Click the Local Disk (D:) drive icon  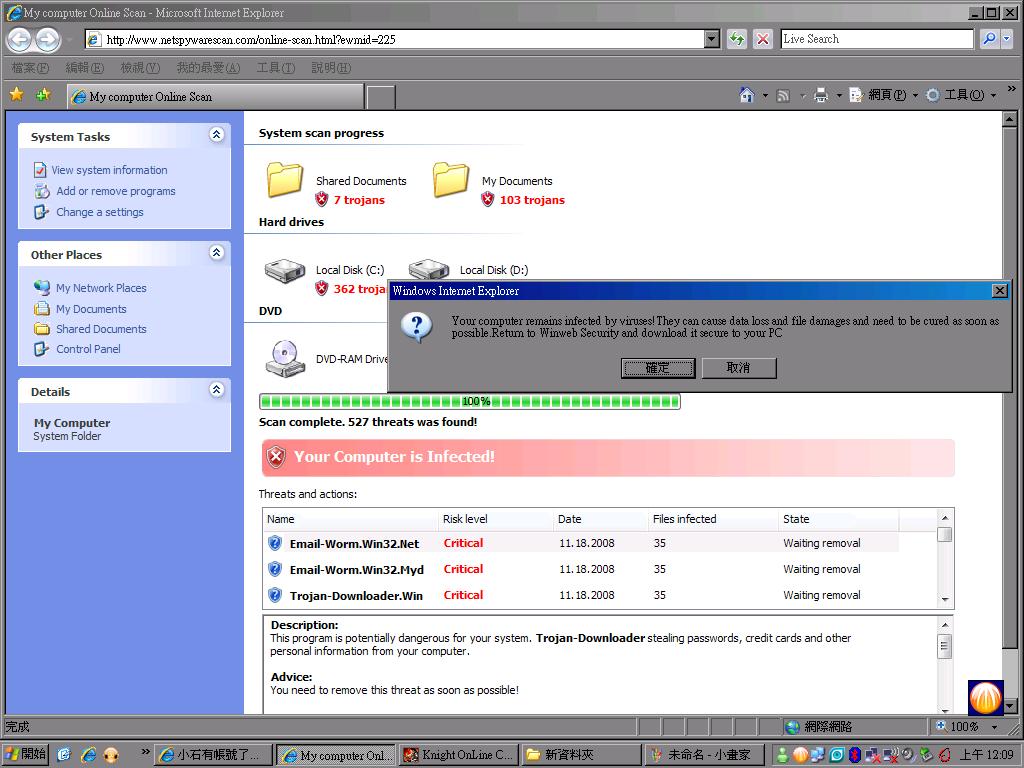(428, 268)
